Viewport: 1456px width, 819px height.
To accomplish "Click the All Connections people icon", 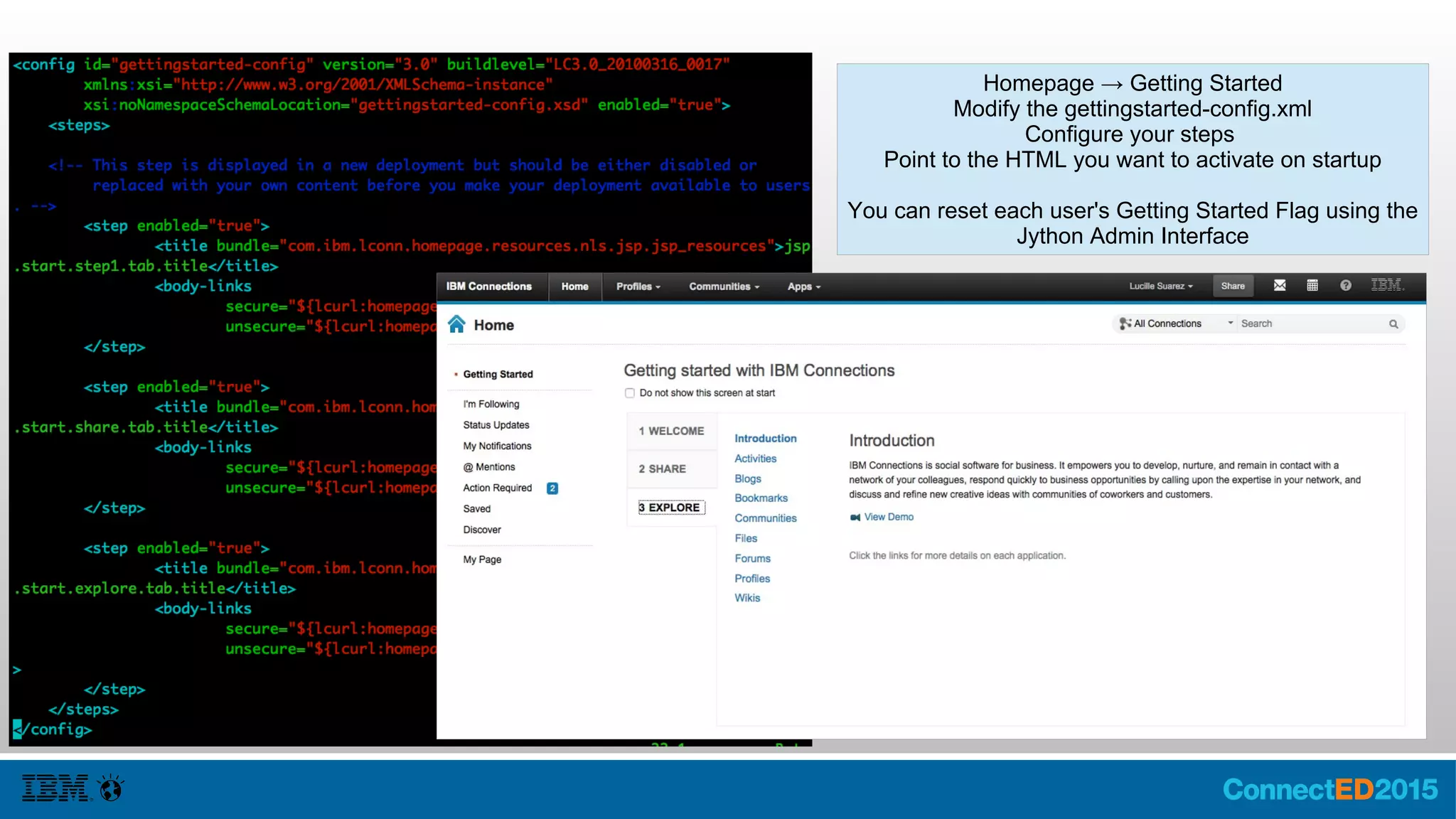I will 1125,323.
